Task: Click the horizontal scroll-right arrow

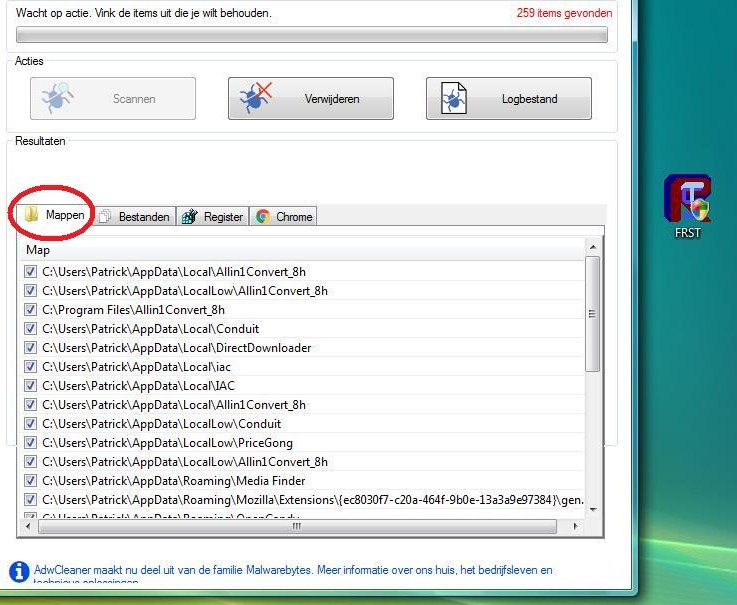Action: coord(575,526)
